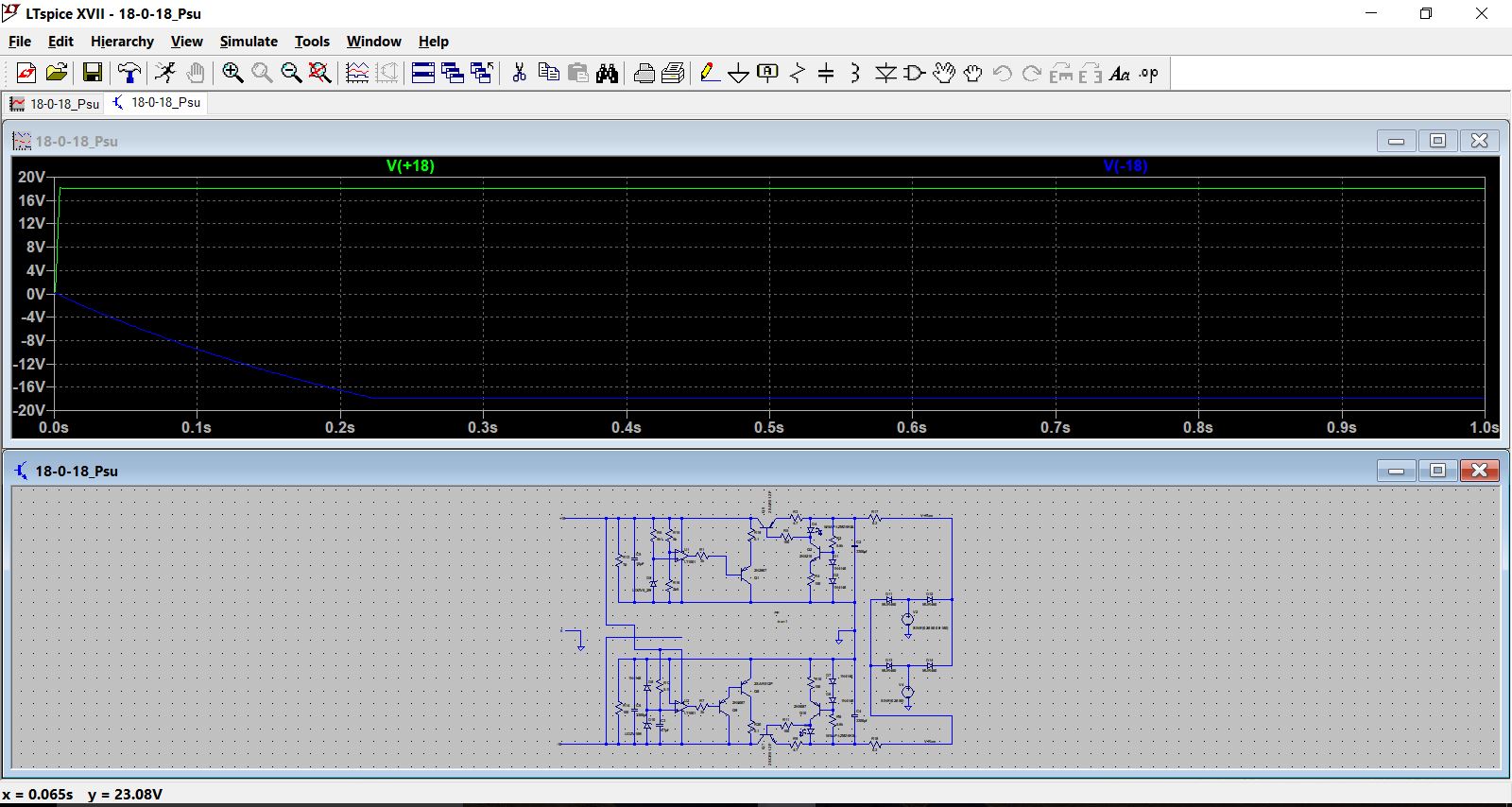The width and height of the screenshot is (1512, 807).
Task: Click the cursor coordinates status readout
Action: pyautogui.click(x=82, y=794)
